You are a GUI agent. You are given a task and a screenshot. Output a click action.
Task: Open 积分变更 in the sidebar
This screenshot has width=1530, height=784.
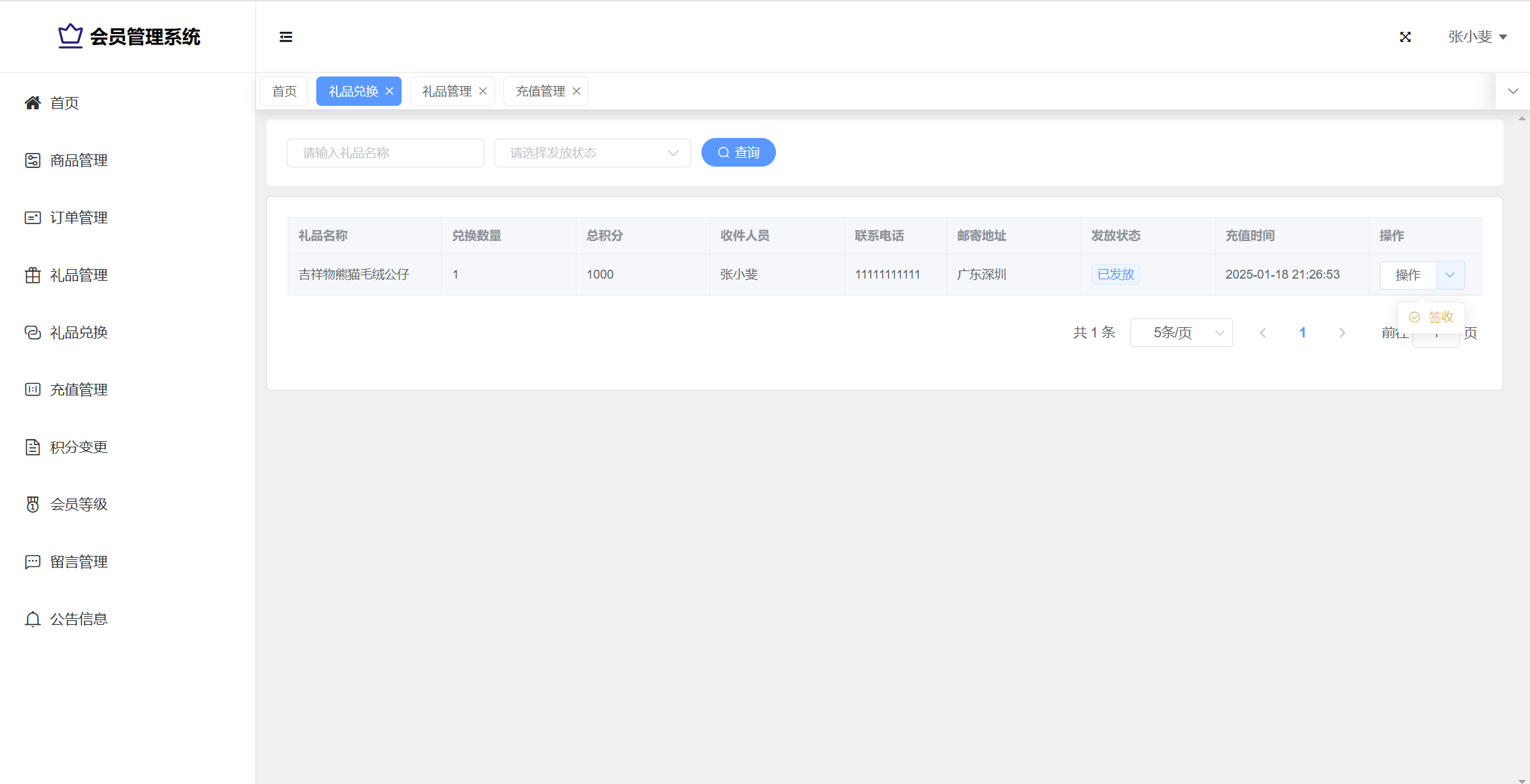(79, 447)
